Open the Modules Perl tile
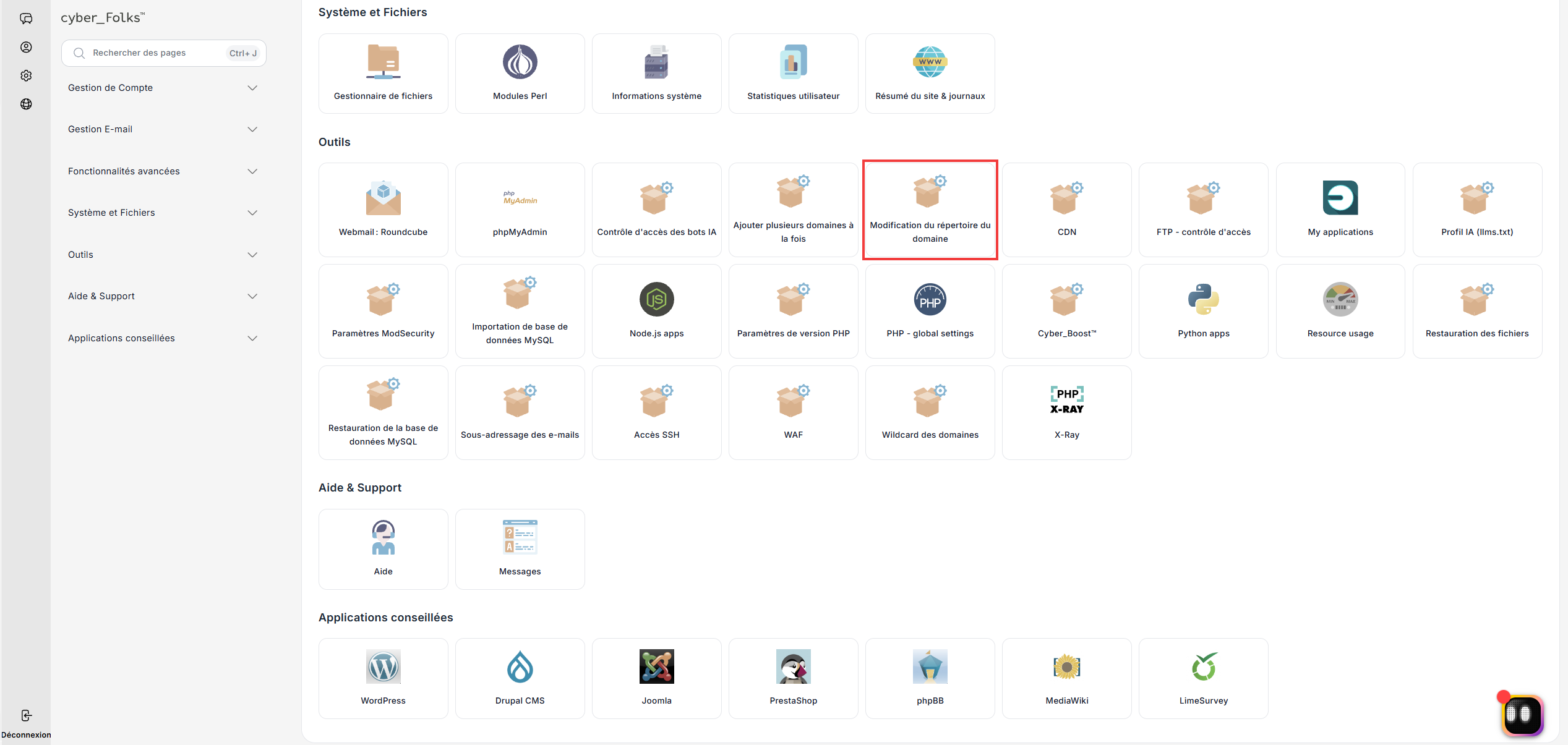Viewport: 1568px width, 745px height. [x=520, y=74]
